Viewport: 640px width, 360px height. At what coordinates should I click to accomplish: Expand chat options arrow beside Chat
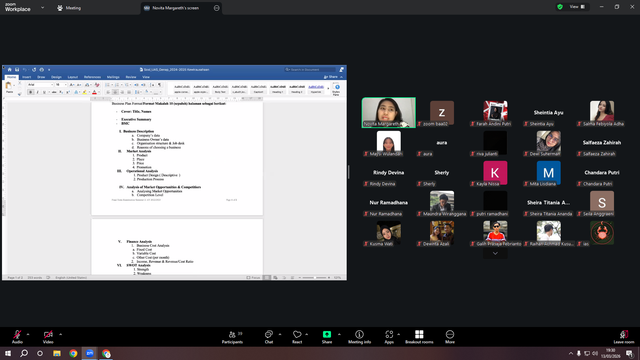(280, 334)
